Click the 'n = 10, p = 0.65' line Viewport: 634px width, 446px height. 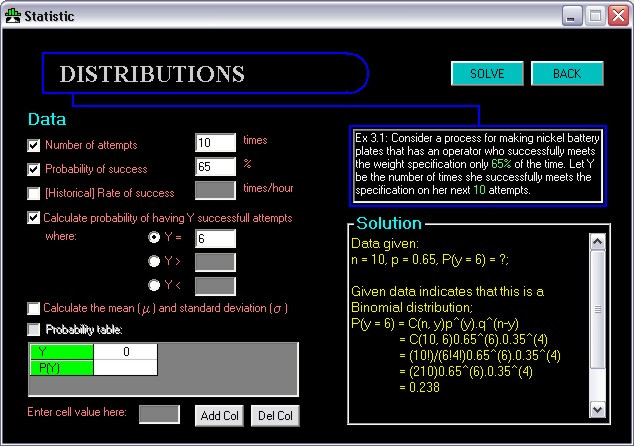click(x=430, y=259)
